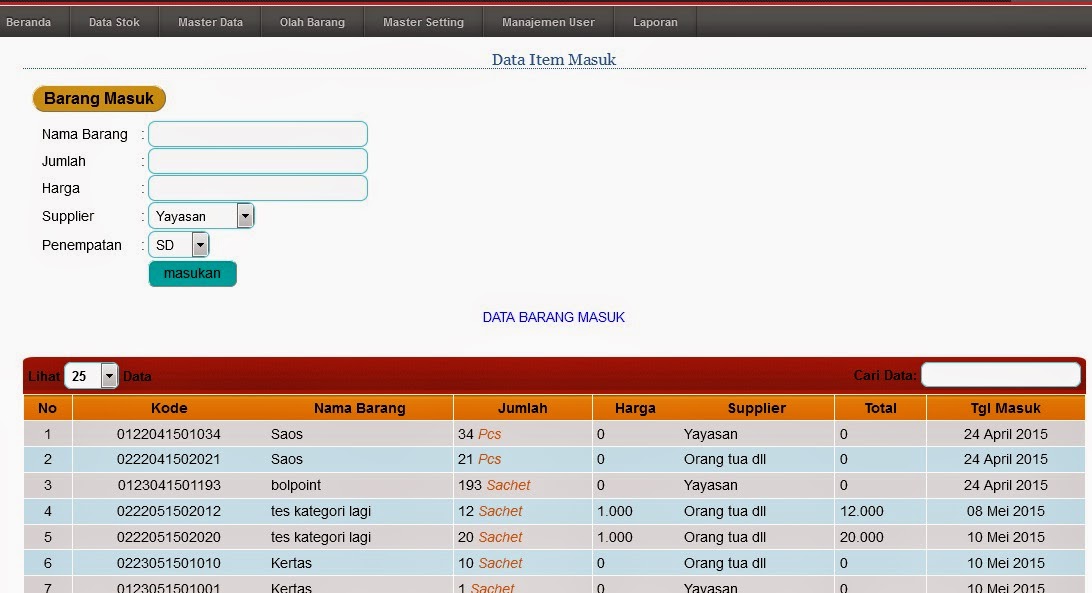This screenshot has width=1092, height=593.
Task: Open the Master Data menu
Action: tap(210, 20)
